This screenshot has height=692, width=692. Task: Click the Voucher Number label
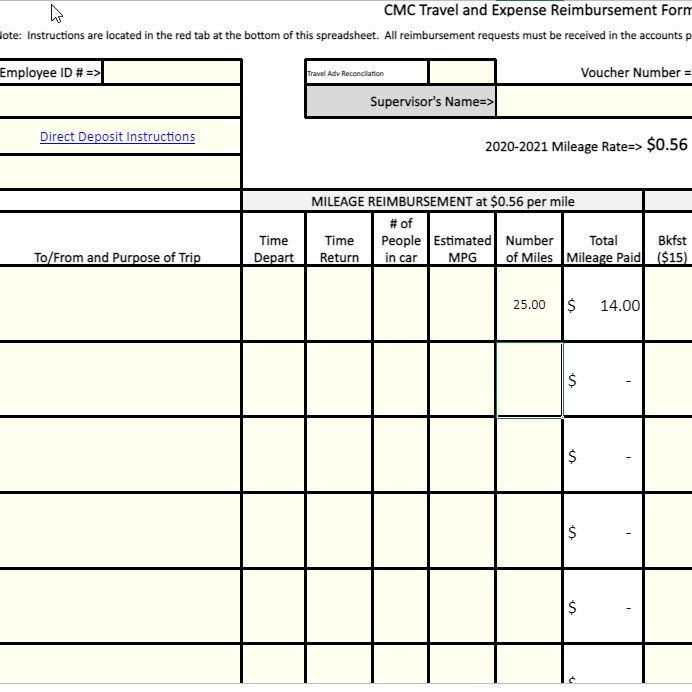point(636,72)
